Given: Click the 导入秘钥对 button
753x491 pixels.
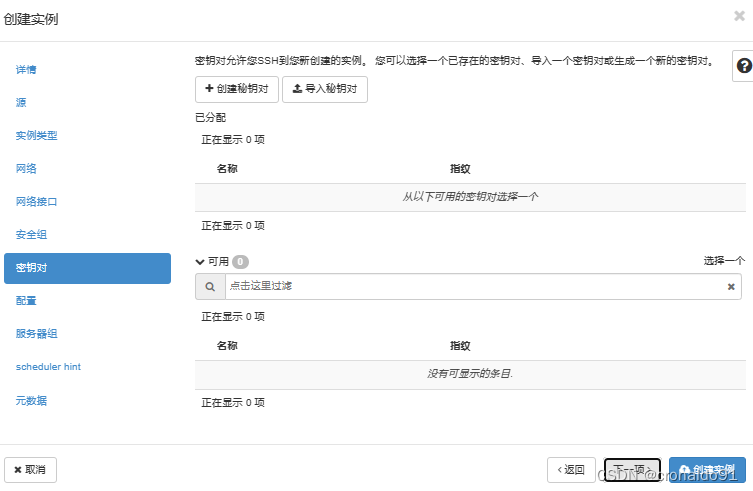Looking at the screenshot, I should 325,89.
